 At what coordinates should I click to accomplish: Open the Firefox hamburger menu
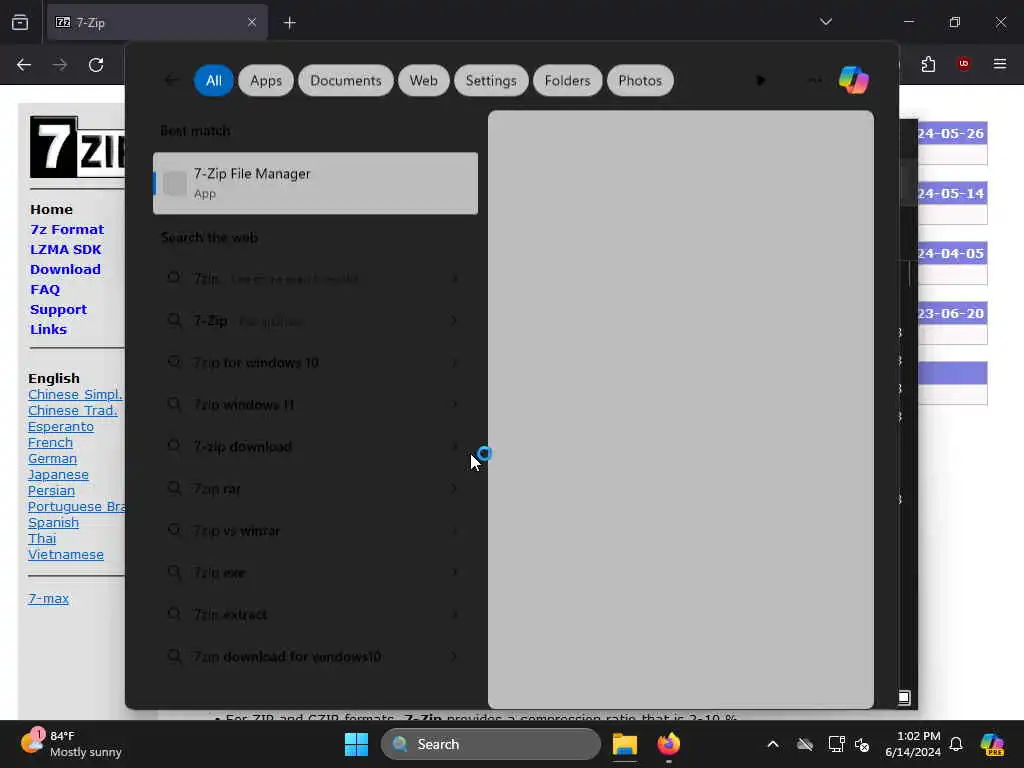point(1000,64)
